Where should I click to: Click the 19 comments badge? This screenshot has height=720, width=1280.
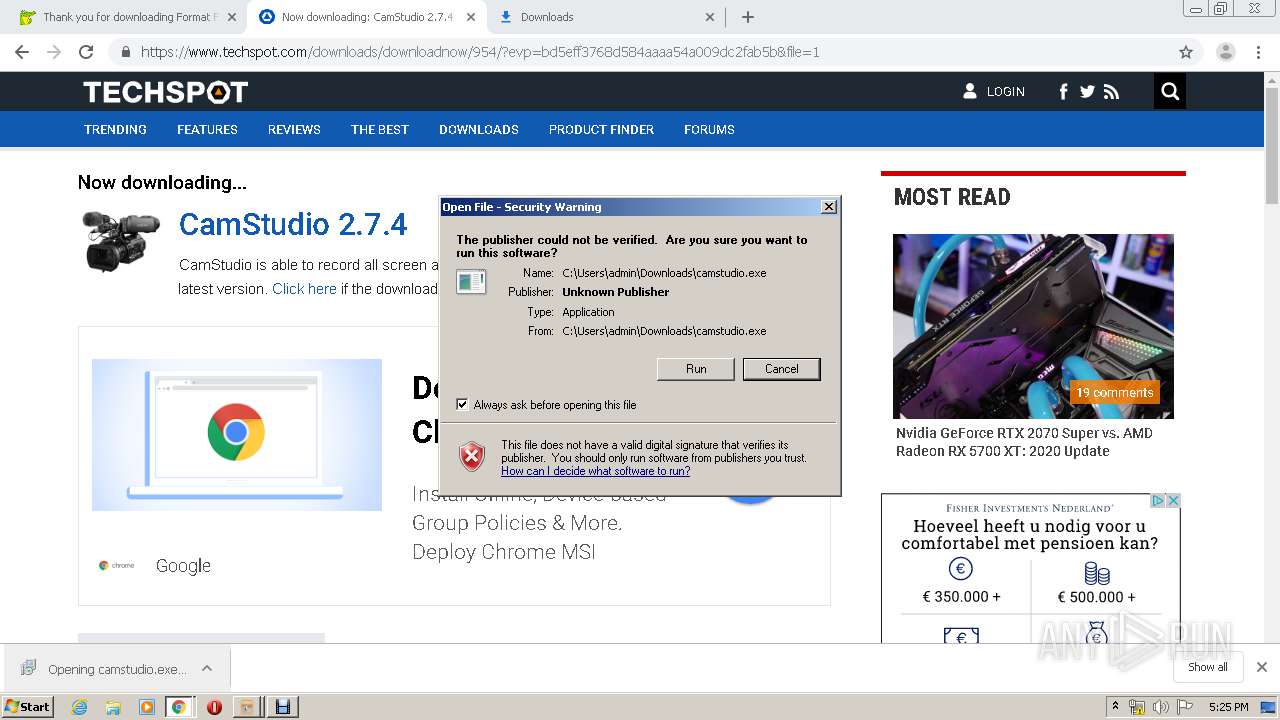pyautogui.click(x=1114, y=392)
